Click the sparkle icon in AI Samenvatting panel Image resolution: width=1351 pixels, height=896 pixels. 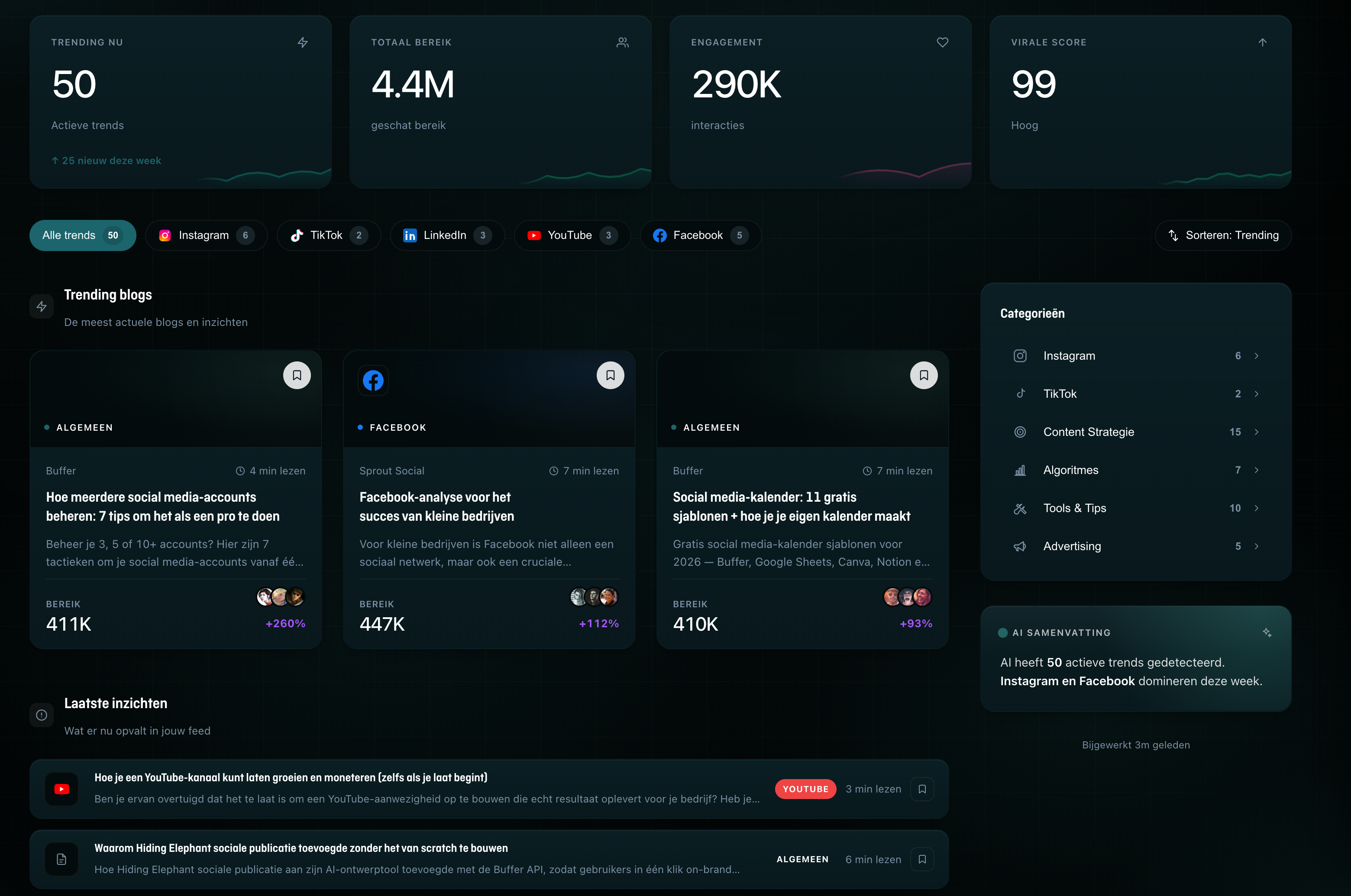point(1267,632)
